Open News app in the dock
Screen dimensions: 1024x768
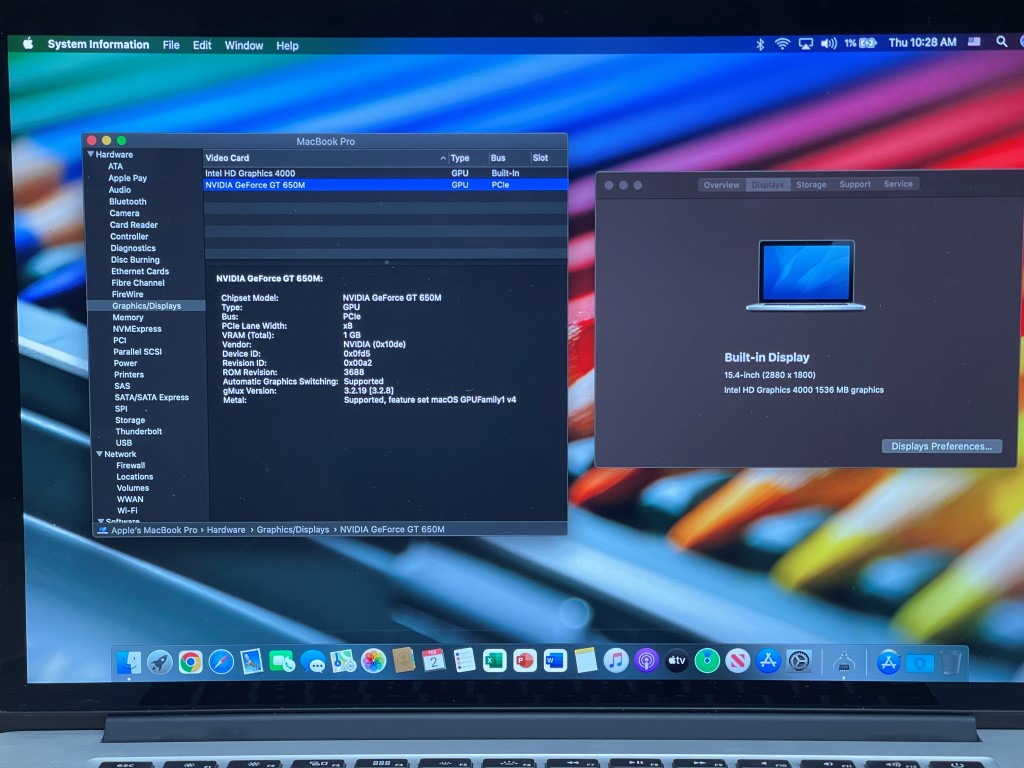tap(737, 661)
